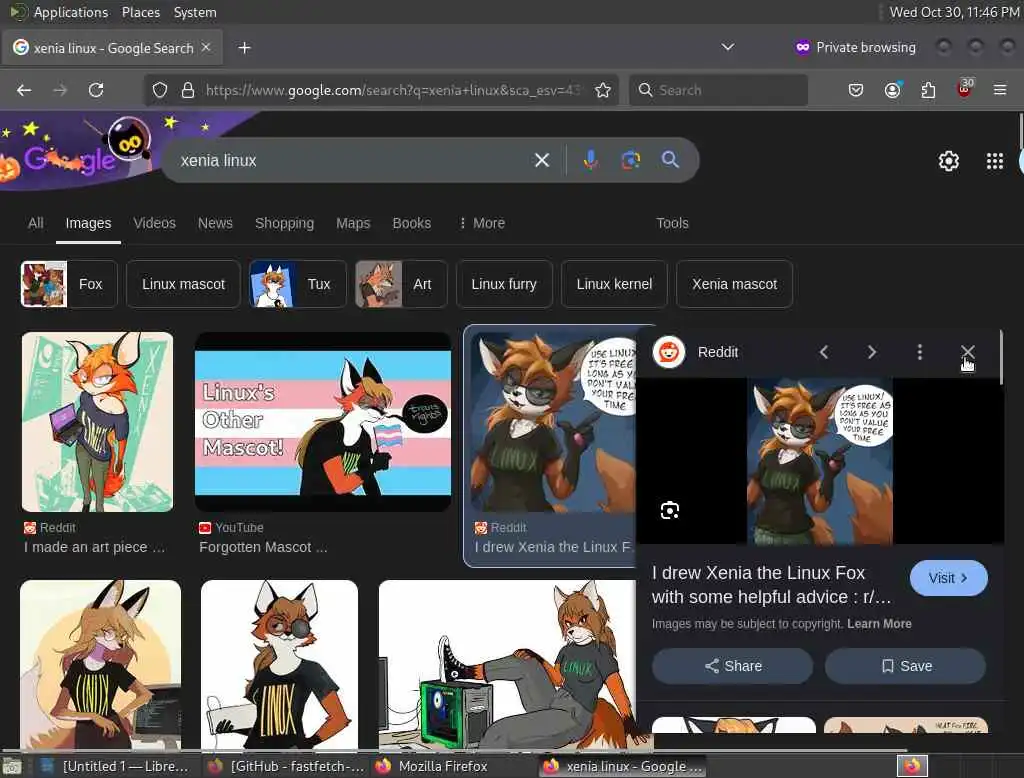Go to next image in preview panel
Image resolution: width=1024 pixels, height=778 pixels.
(872, 352)
